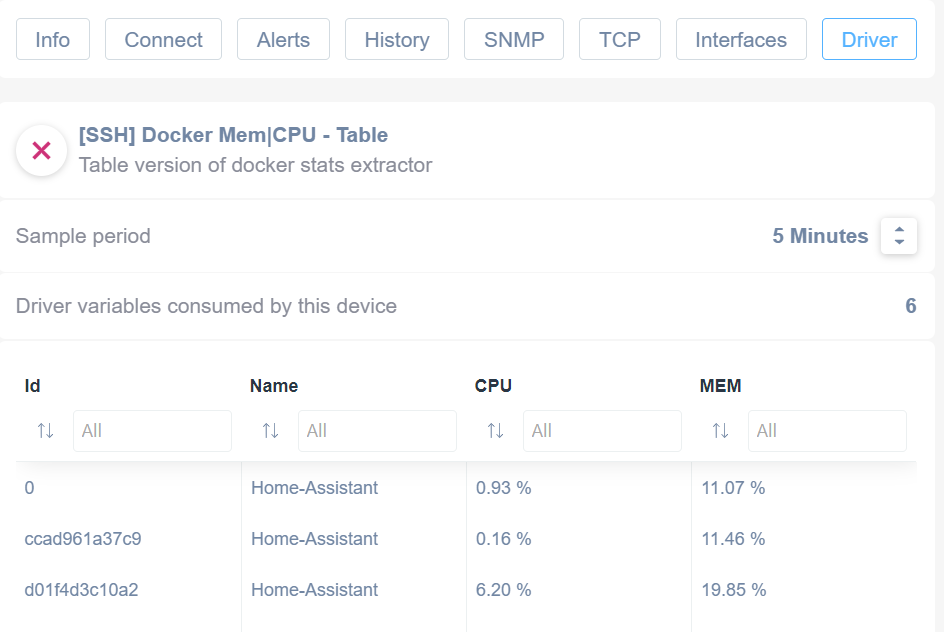Select the SNMP tab
The width and height of the screenshot is (944, 632).
(x=514, y=40)
